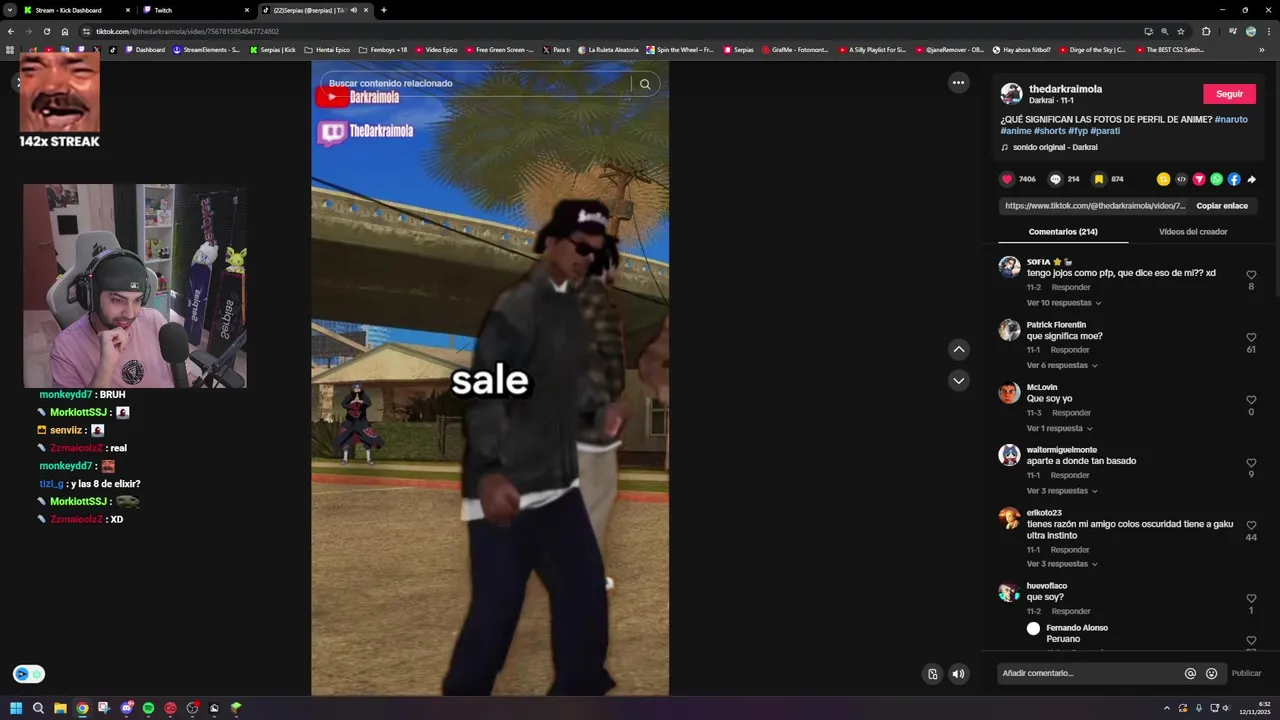1280x720 pixels.
Task: Click the yellow repost share icon
Action: coord(1163,179)
